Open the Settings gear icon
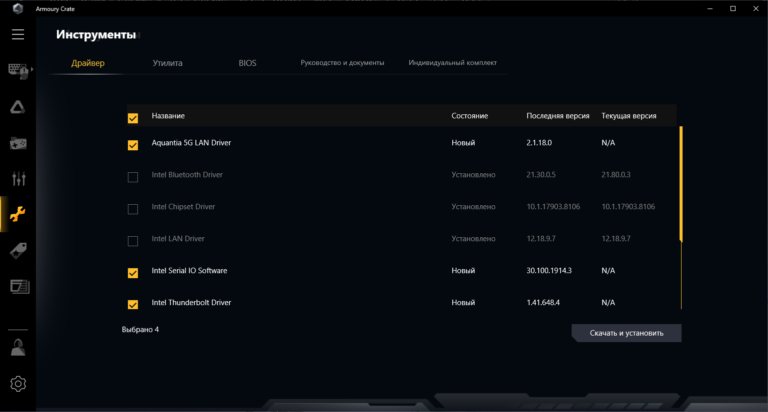The width and height of the screenshot is (768, 412). click(18, 384)
